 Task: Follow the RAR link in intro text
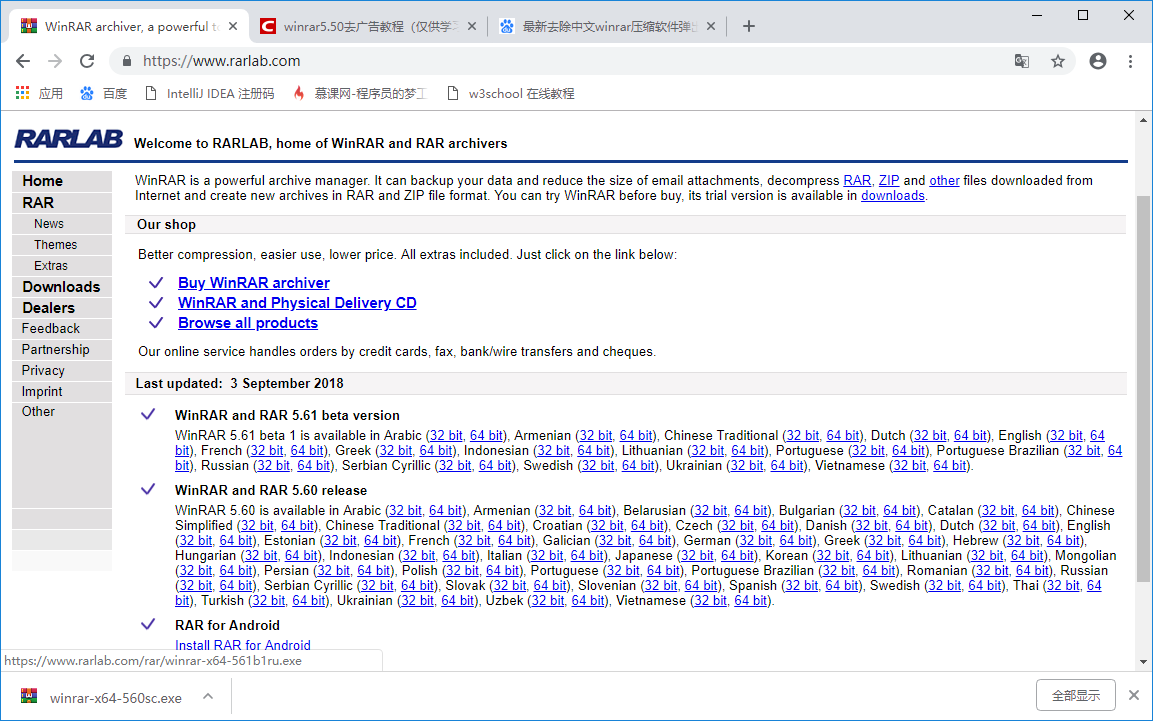pyautogui.click(x=857, y=181)
